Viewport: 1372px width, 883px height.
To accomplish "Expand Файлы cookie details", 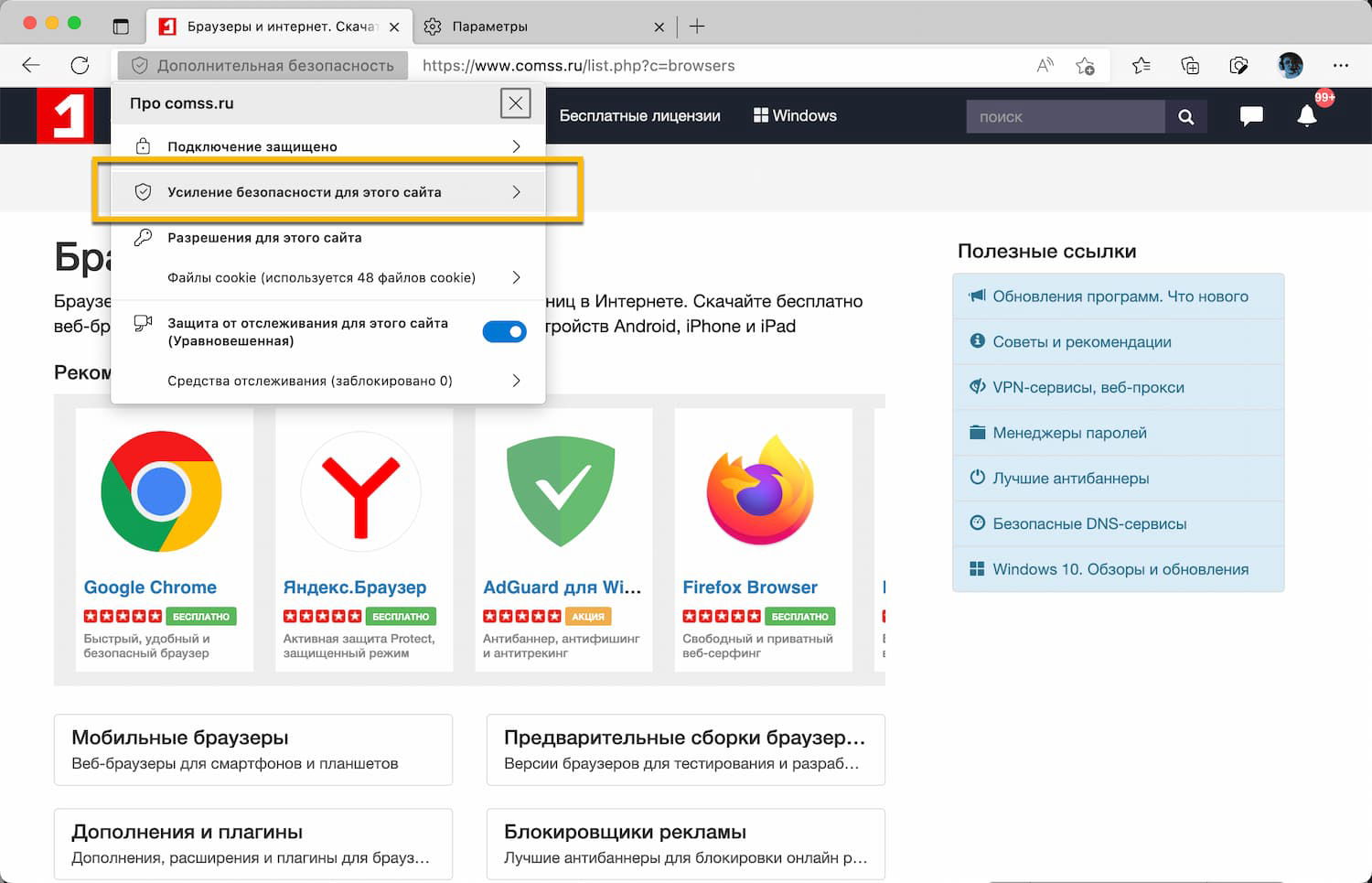I will [x=328, y=277].
